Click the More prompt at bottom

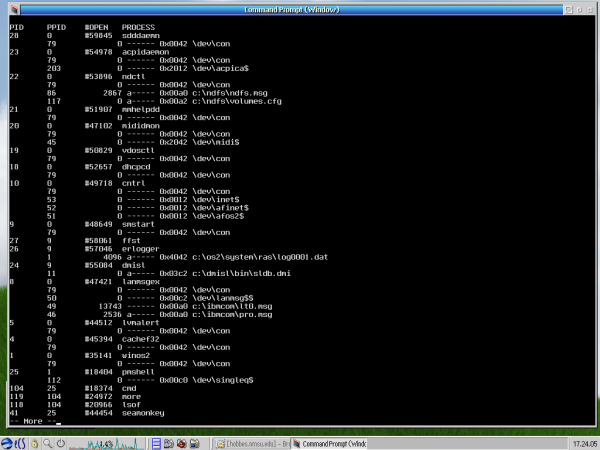pos(31,421)
